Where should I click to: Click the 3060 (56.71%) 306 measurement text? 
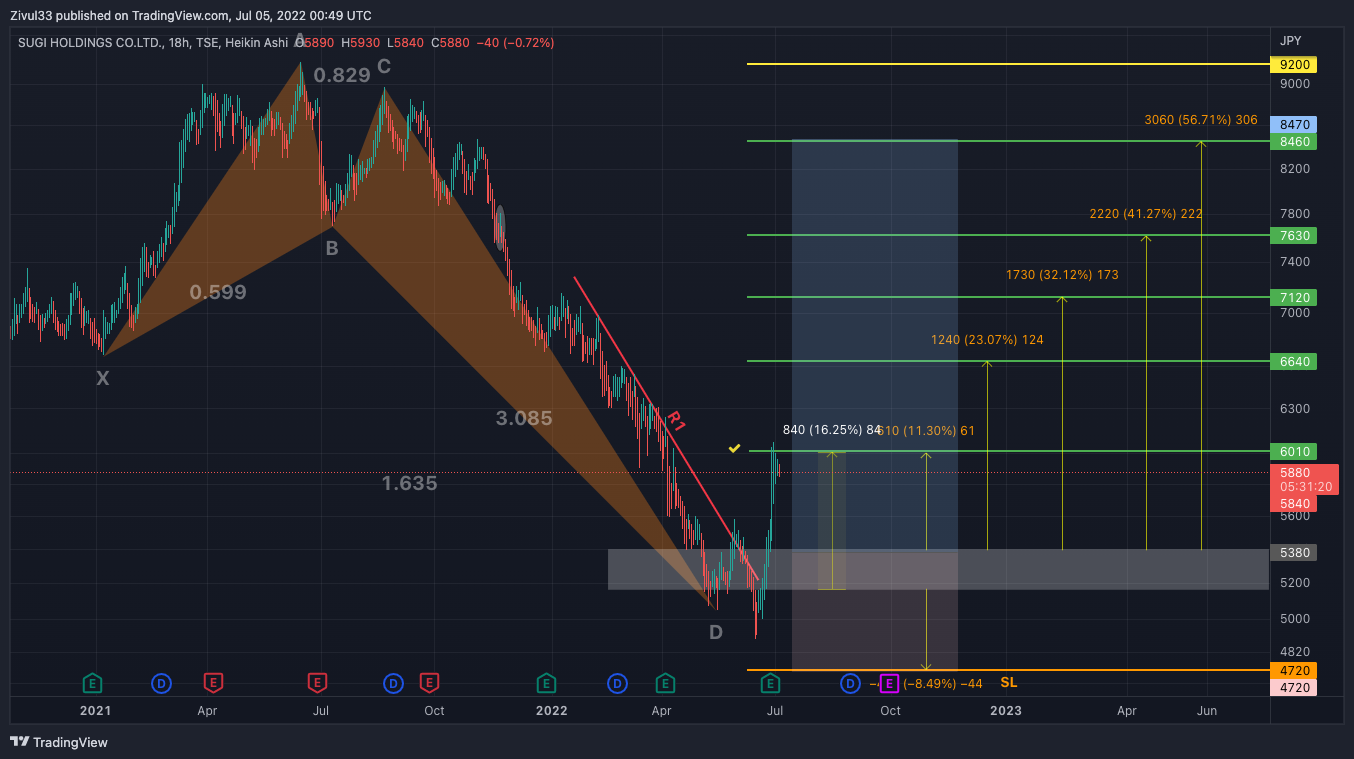click(1201, 120)
